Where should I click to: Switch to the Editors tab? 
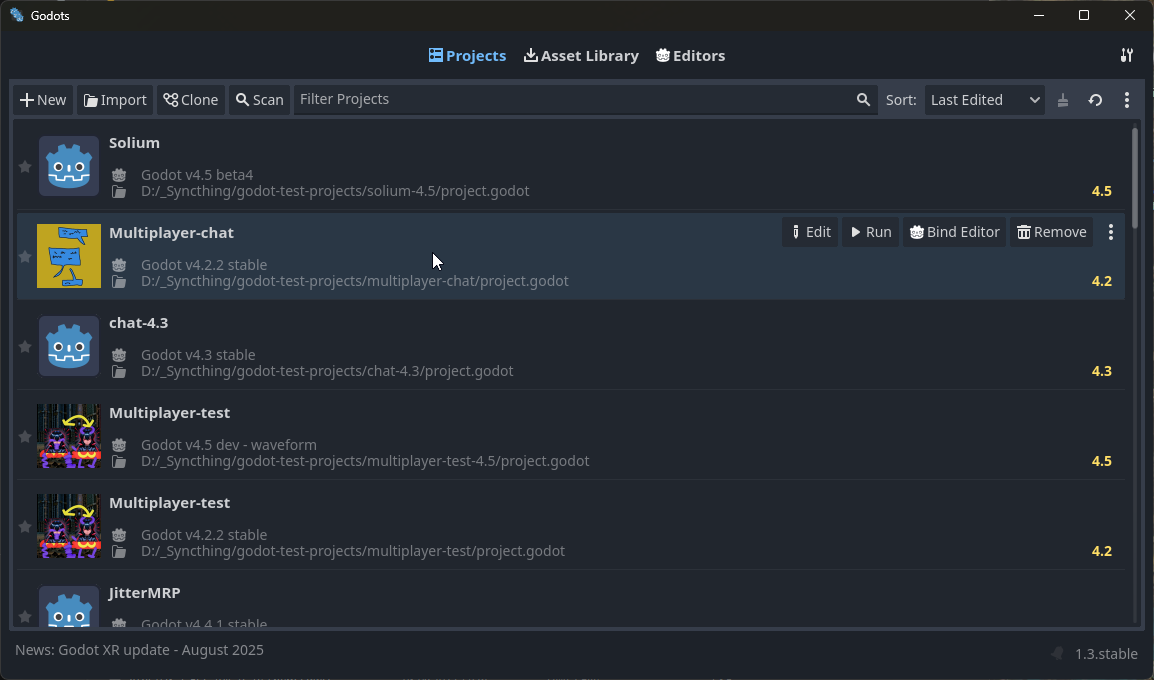690,56
